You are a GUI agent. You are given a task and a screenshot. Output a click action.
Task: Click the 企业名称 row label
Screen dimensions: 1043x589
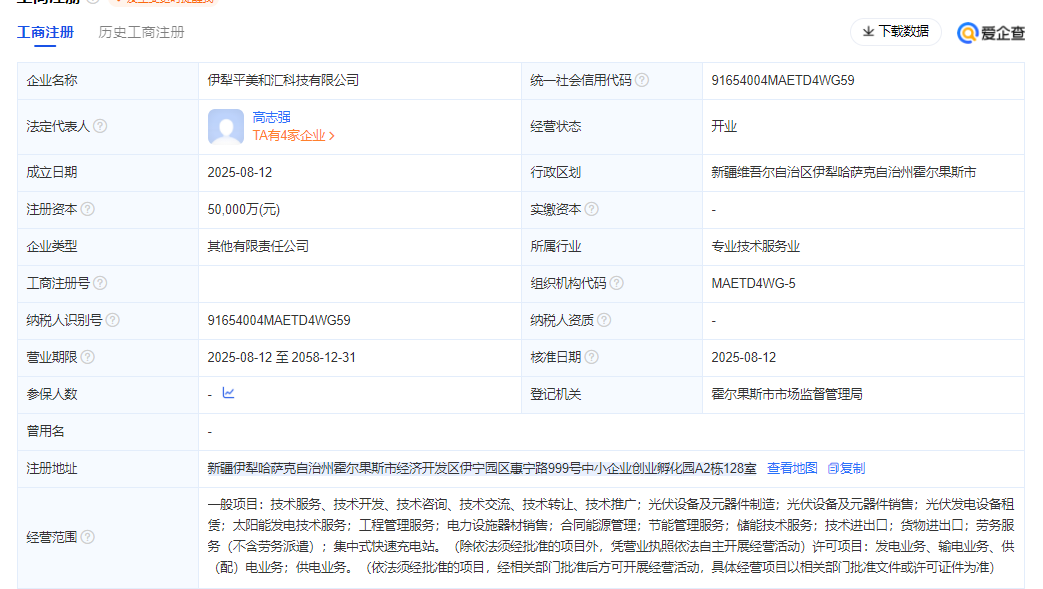click(52, 81)
